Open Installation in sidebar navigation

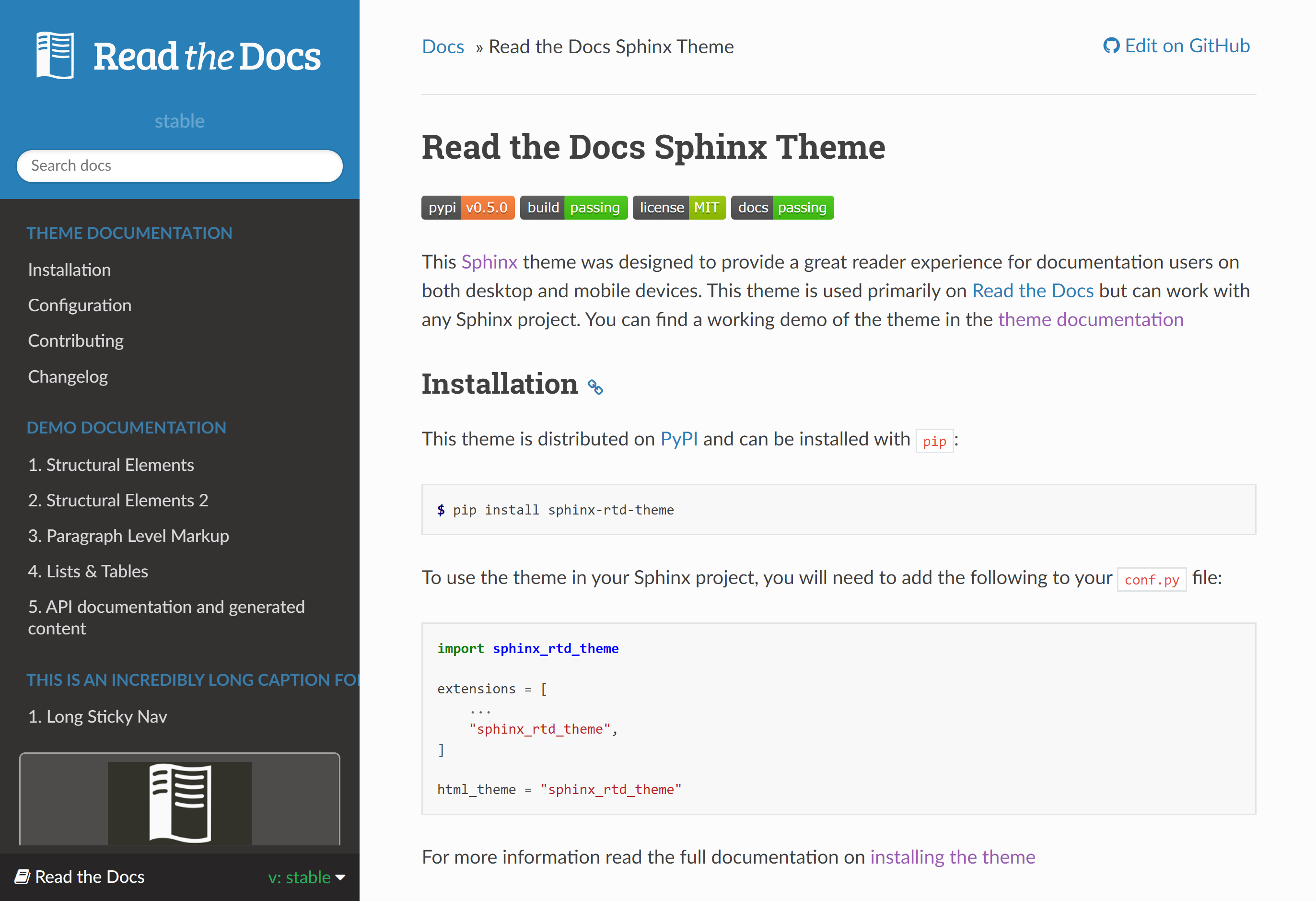70,269
